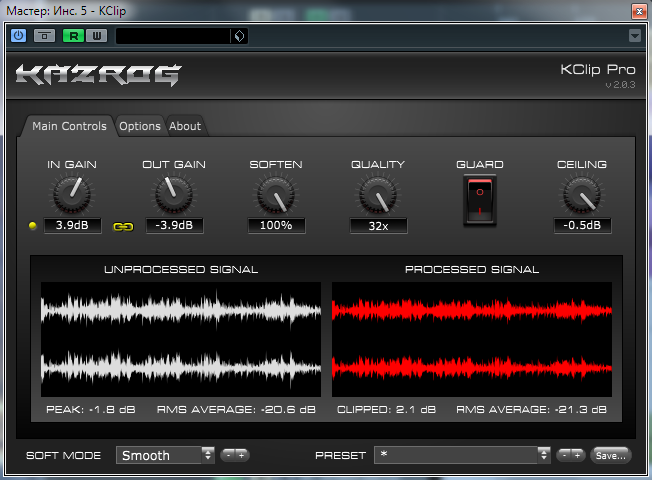Screen dimensions: 652x480
Task: Enable automation Write (W) button
Action: pos(96,36)
